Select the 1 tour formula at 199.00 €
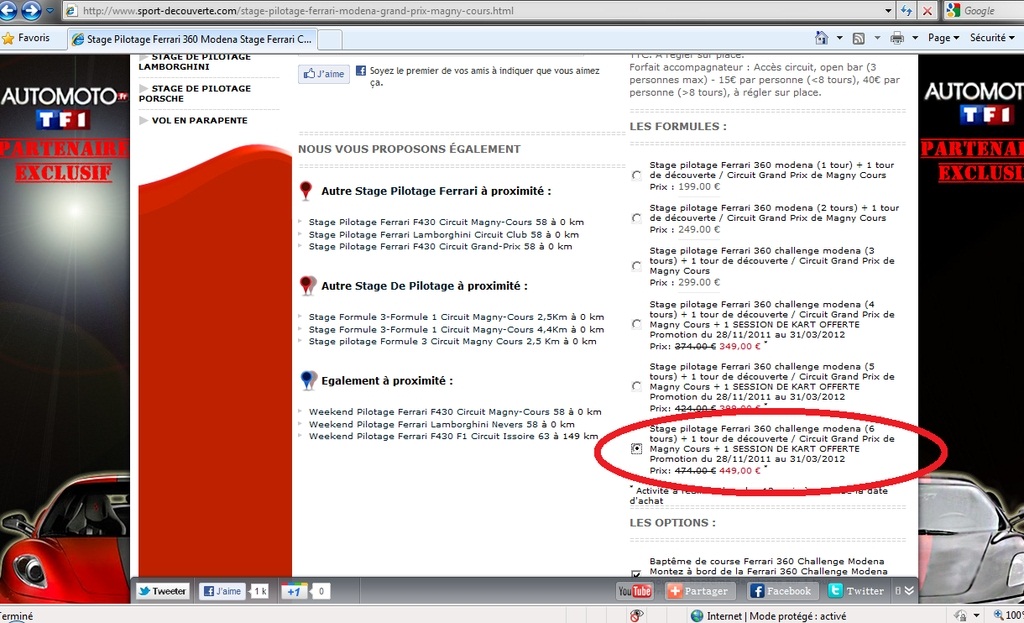Viewport: 1024px width, 623px height. tap(637, 176)
